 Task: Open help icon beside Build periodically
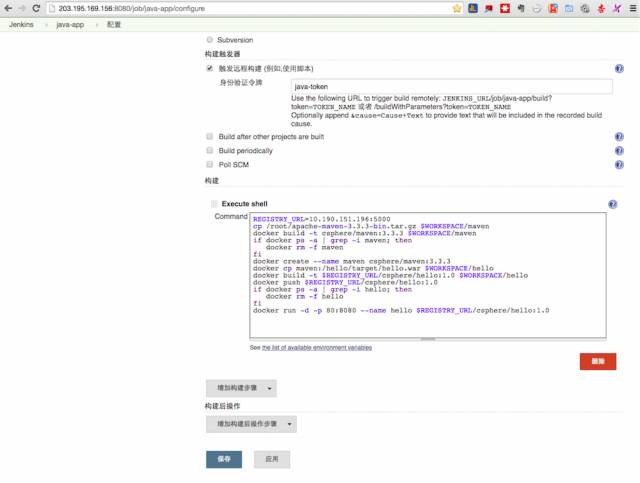[619, 151]
